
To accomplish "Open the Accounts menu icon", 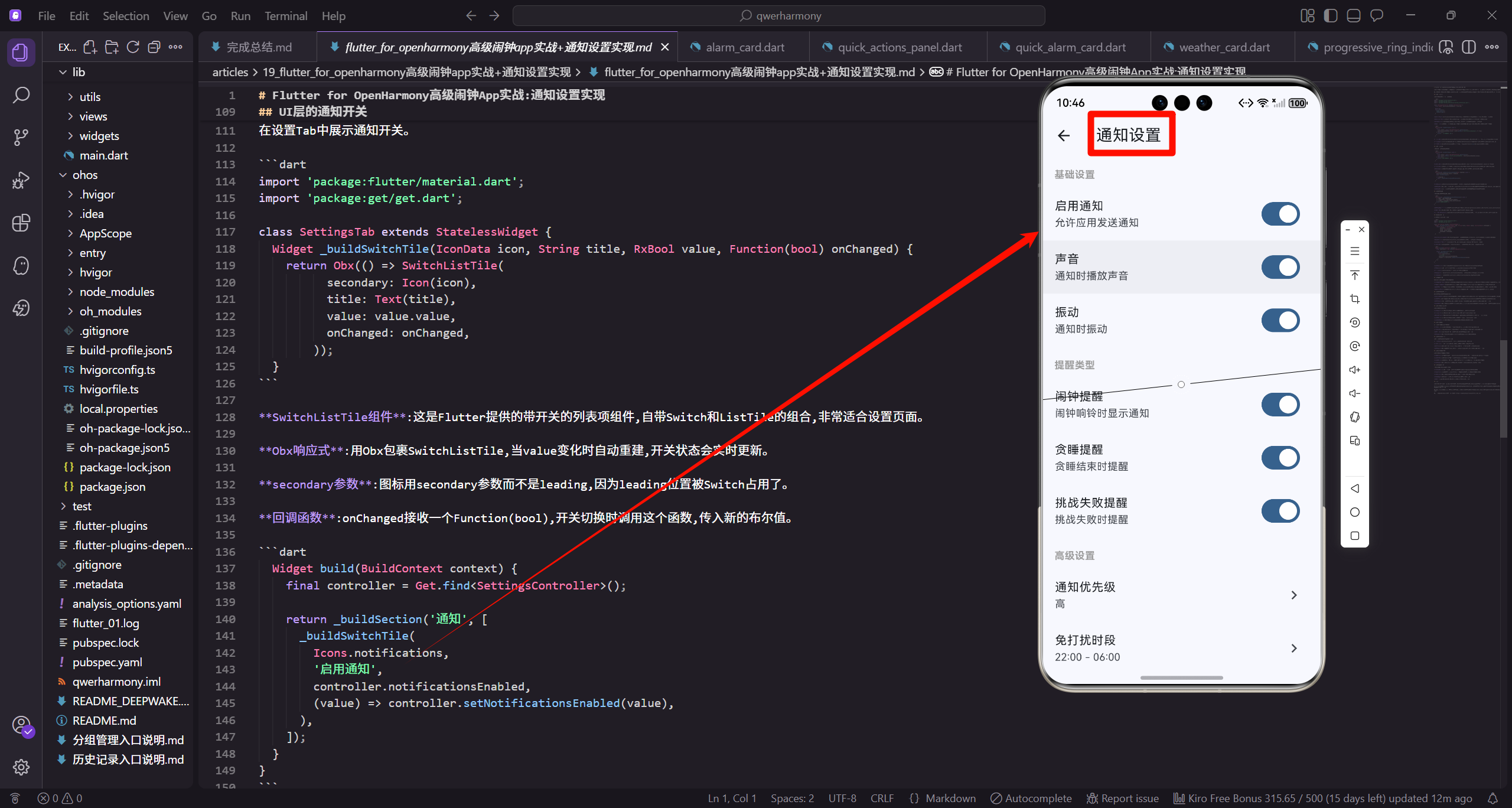I will pyautogui.click(x=21, y=725).
